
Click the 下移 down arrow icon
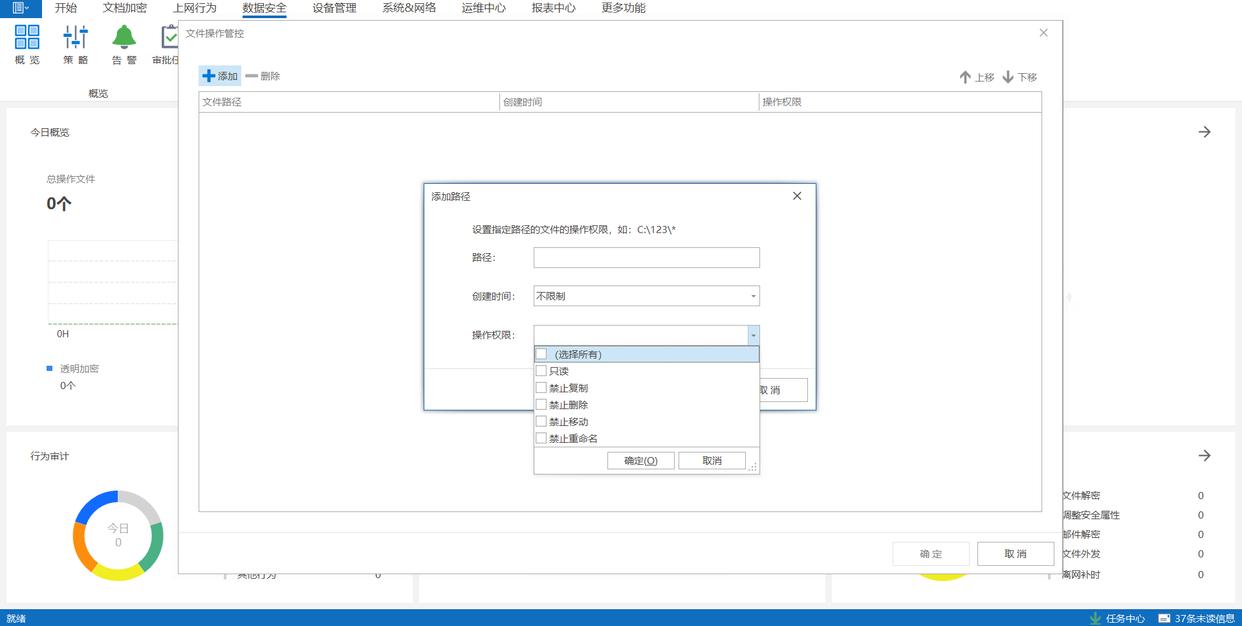(x=1008, y=77)
